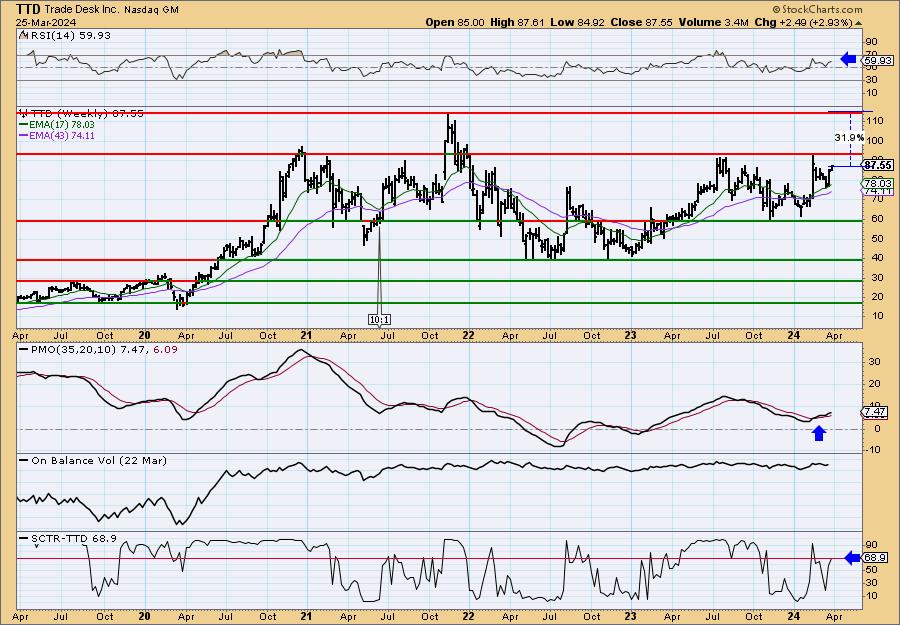Click the red 6.09 PMO signal value
Screen dimensions: 900x625
click(165, 349)
